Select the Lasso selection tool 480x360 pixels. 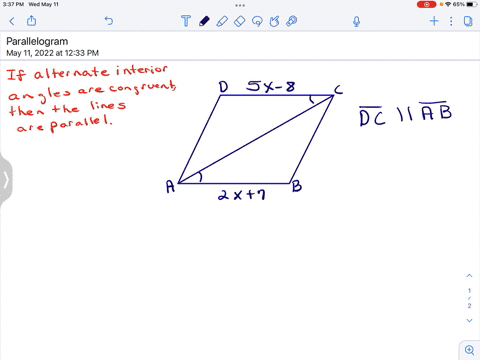click(257, 21)
